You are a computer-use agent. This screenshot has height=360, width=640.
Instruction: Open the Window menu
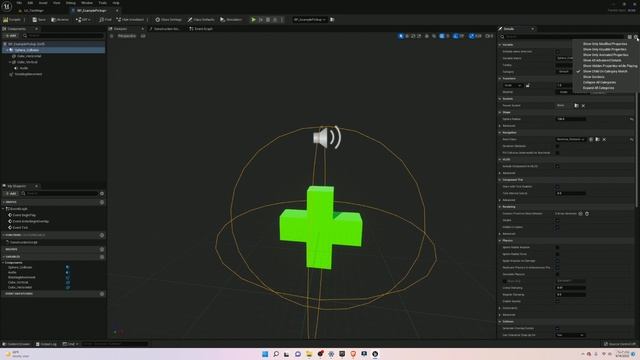click(87, 3)
